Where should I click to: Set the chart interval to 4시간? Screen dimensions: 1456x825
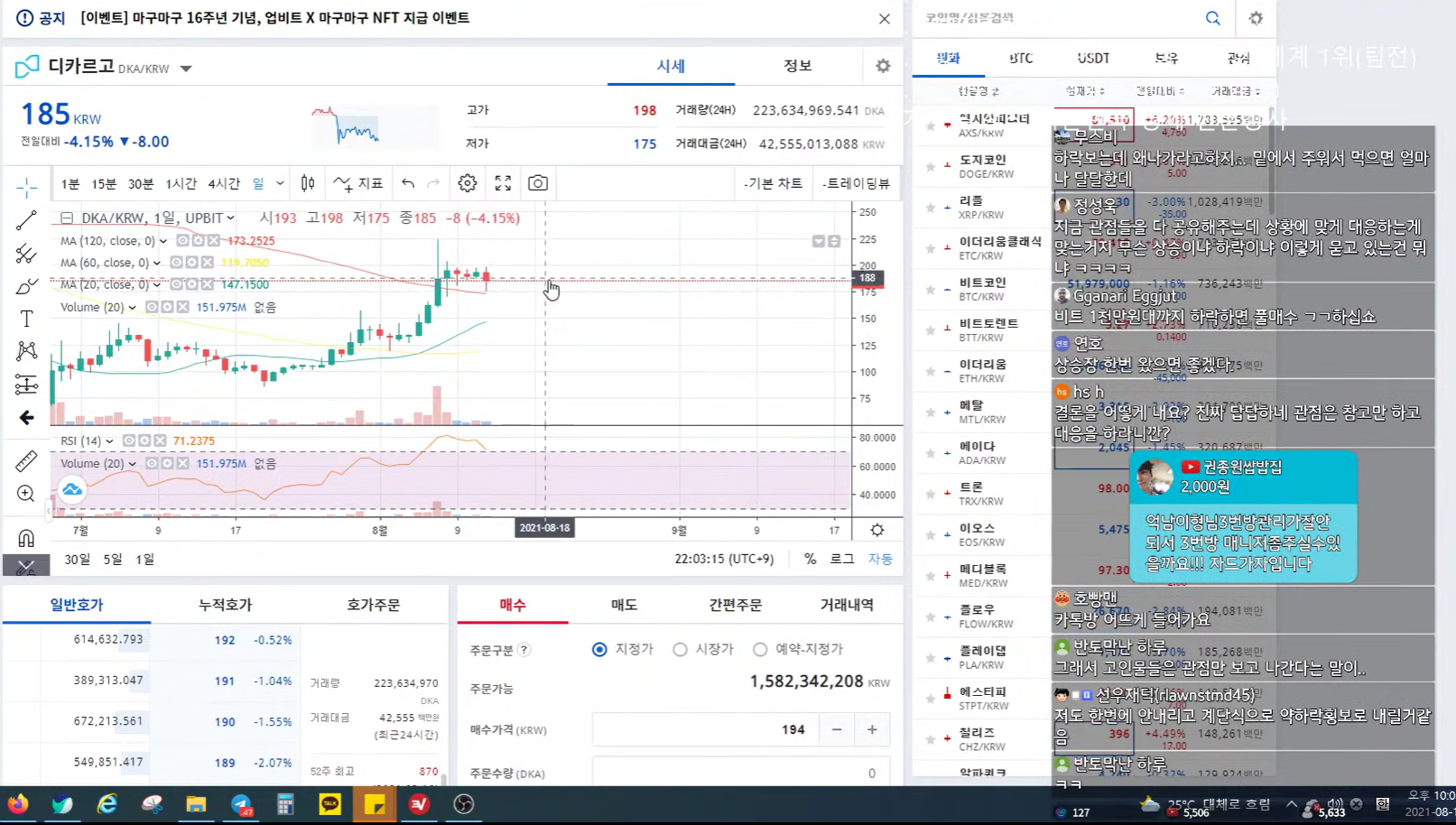coord(224,183)
